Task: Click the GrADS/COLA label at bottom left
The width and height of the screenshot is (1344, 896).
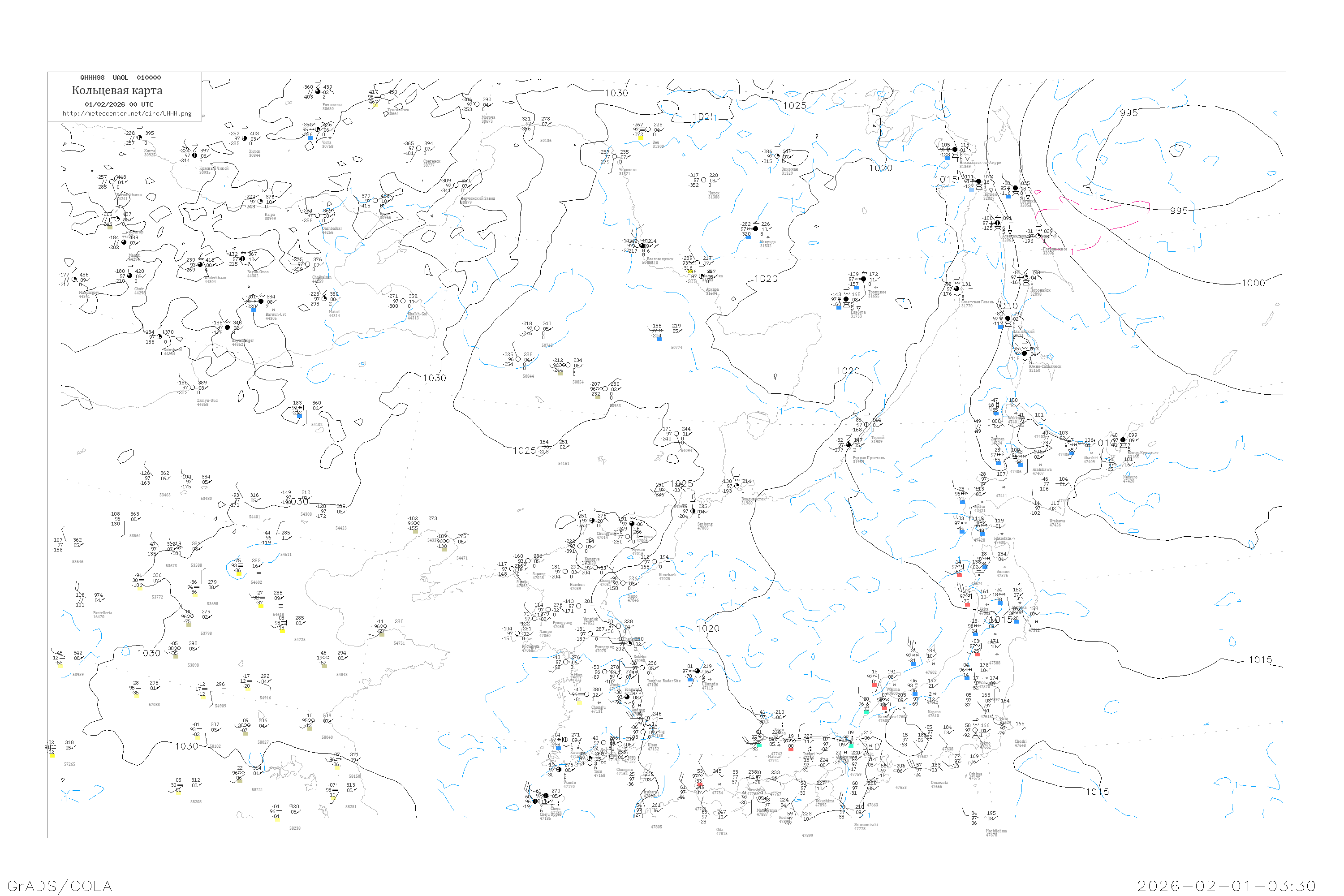Action: [60, 886]
